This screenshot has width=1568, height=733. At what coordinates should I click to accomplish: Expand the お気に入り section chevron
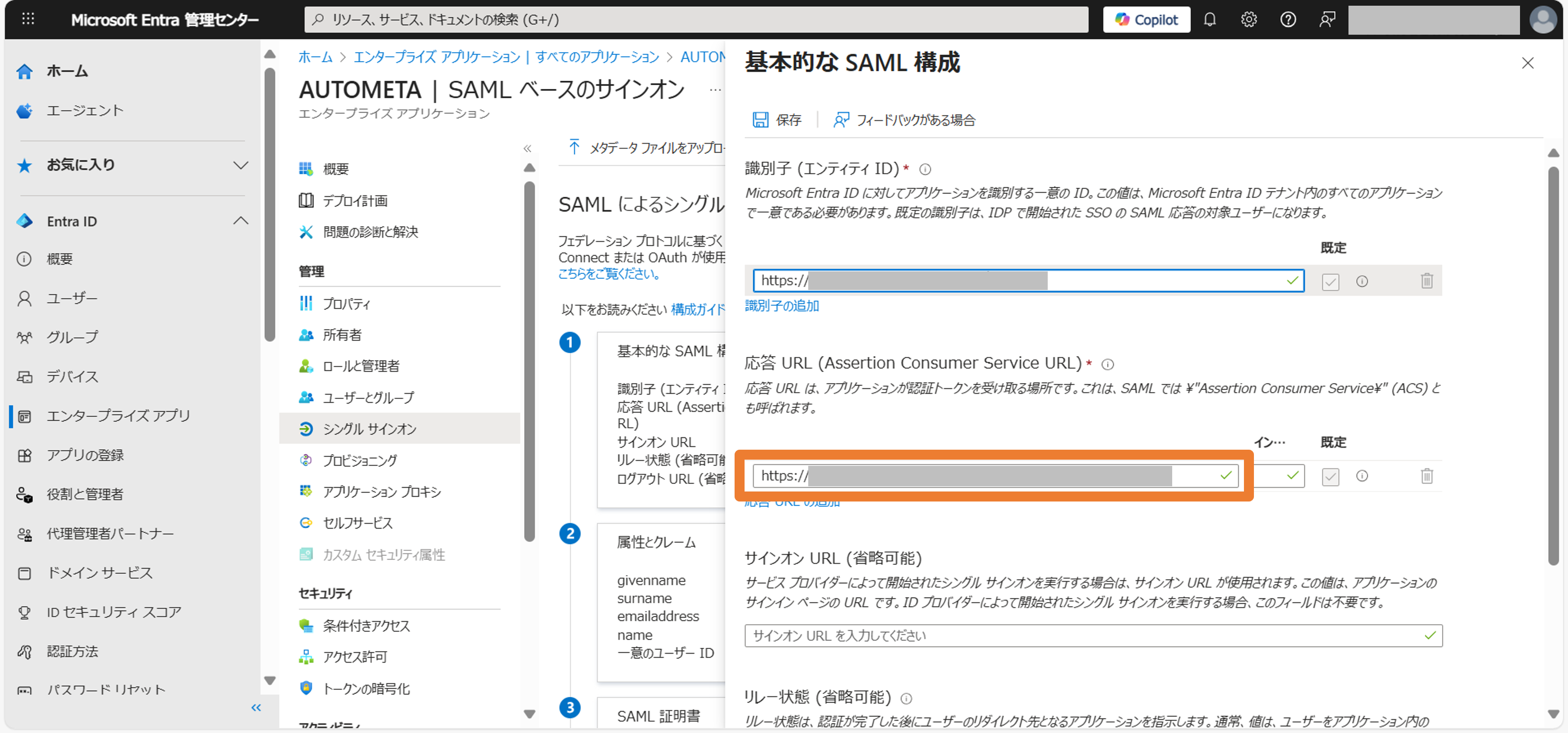[x=240, y=164]
